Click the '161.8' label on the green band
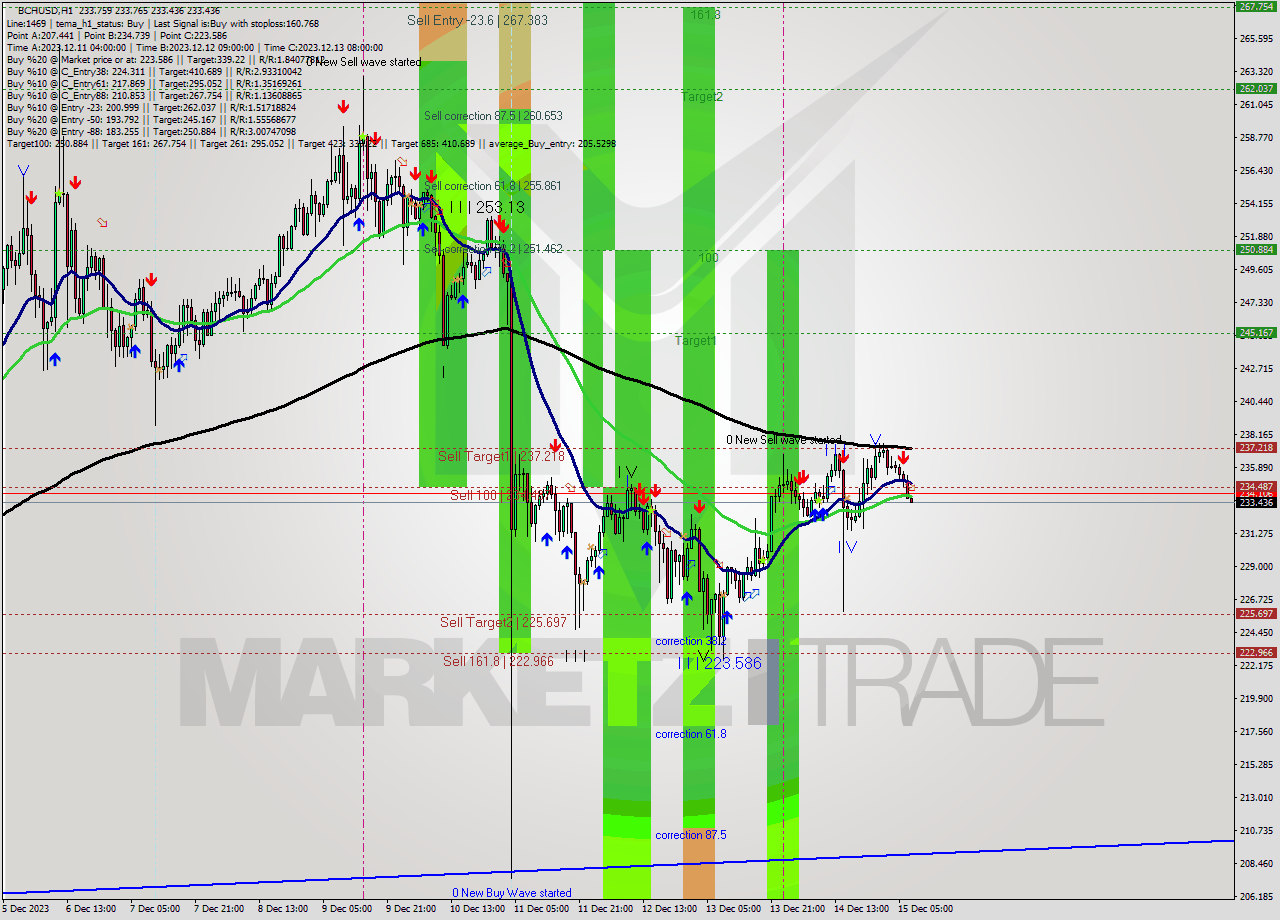 [x=705, y=15]
